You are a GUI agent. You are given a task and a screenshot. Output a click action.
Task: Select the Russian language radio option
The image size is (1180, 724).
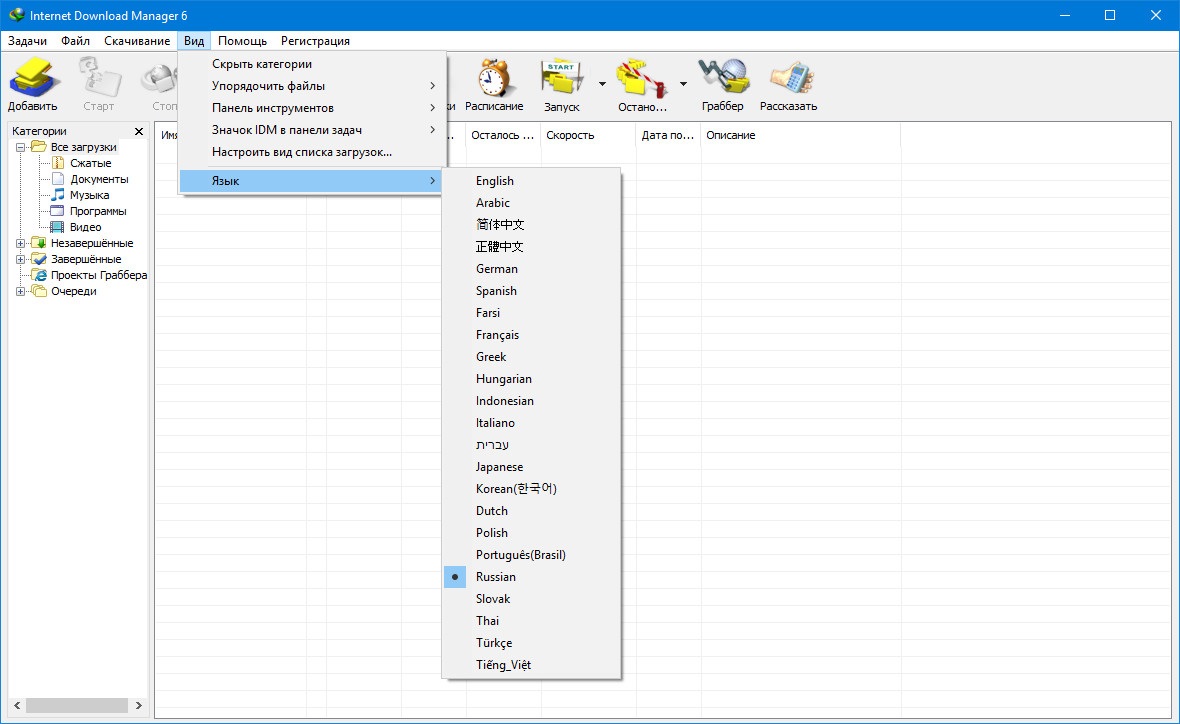click(495, 577)
